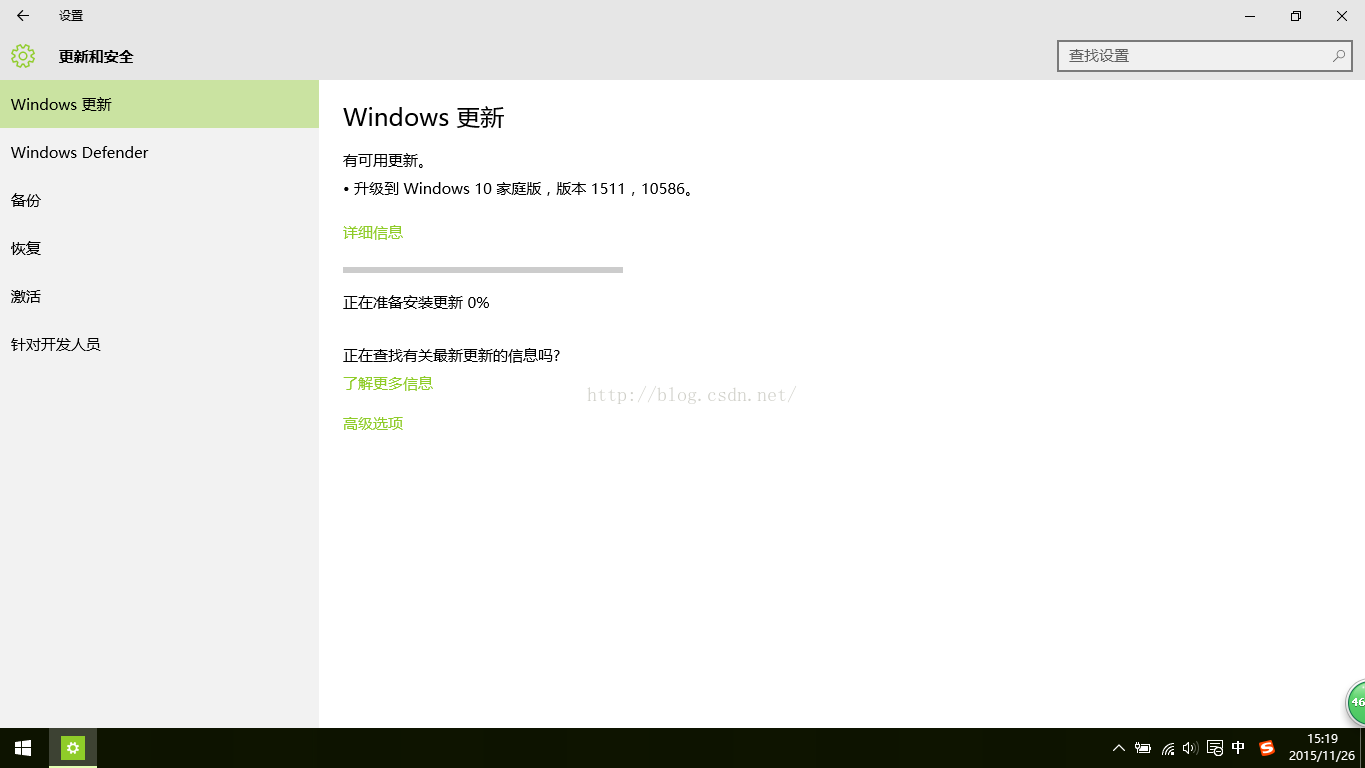Click the search magnifier icon
The height and width of the screenshot is (768, 1365).
pos(1339,56)
